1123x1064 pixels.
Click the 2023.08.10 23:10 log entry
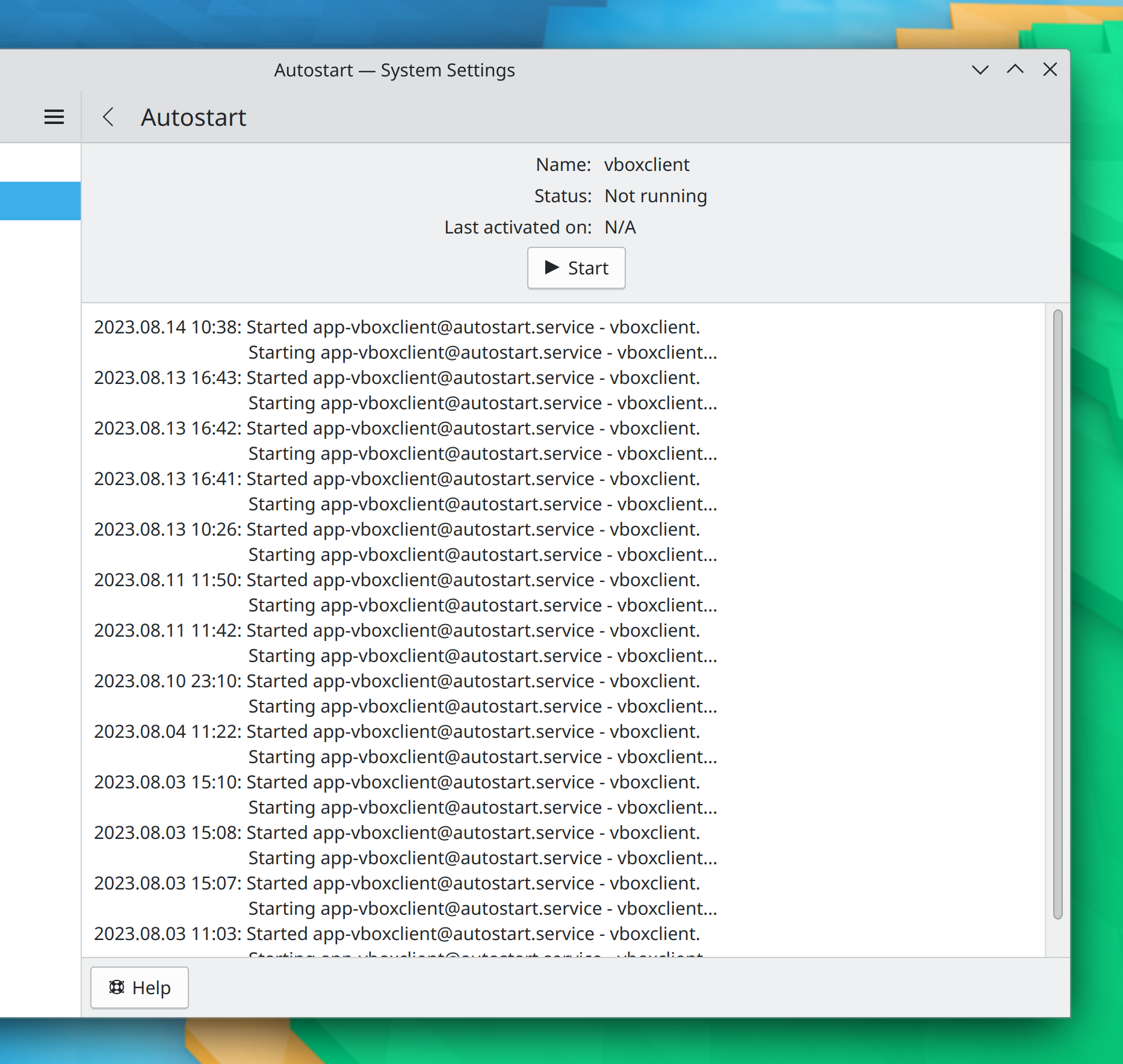[397, 681]
